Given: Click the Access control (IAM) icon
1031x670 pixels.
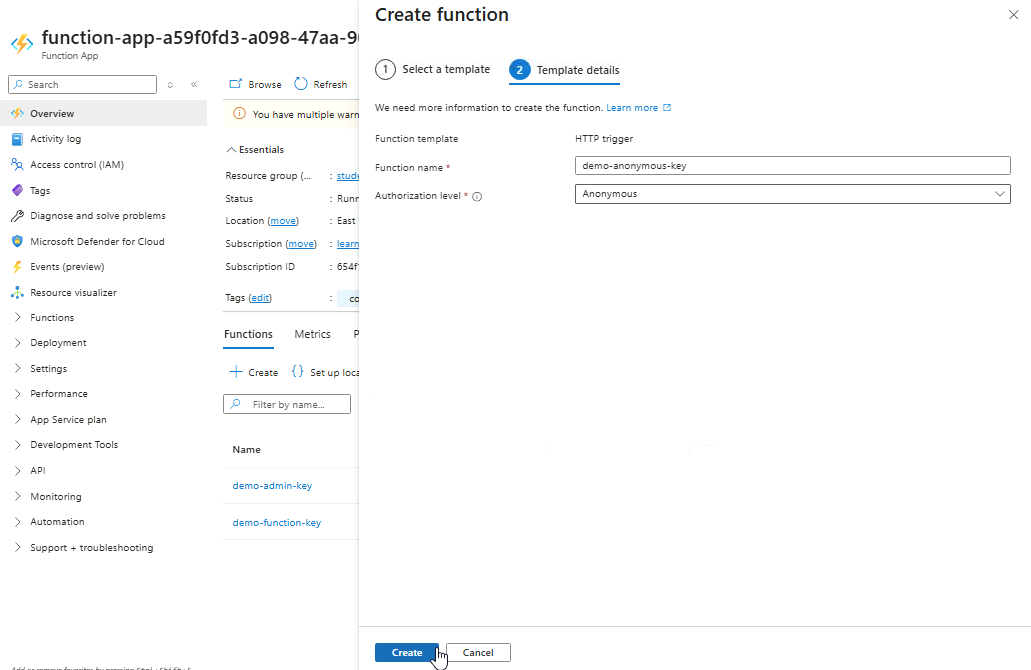Looking at the screenshot, I should coord(17,165).
